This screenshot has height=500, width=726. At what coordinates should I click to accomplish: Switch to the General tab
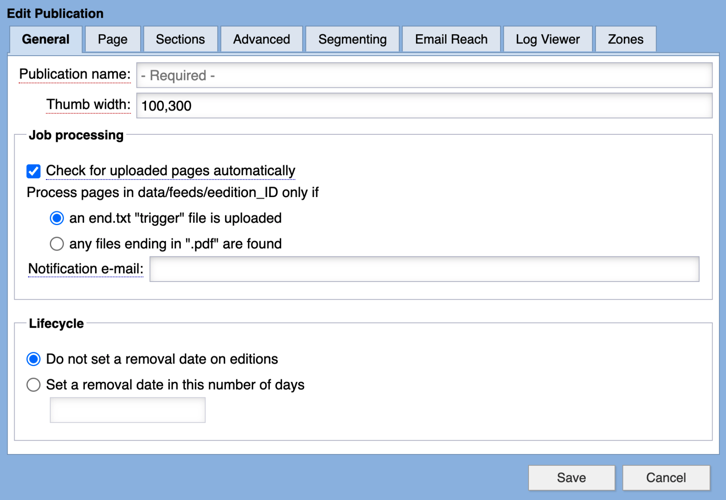(x=45, y=39)
